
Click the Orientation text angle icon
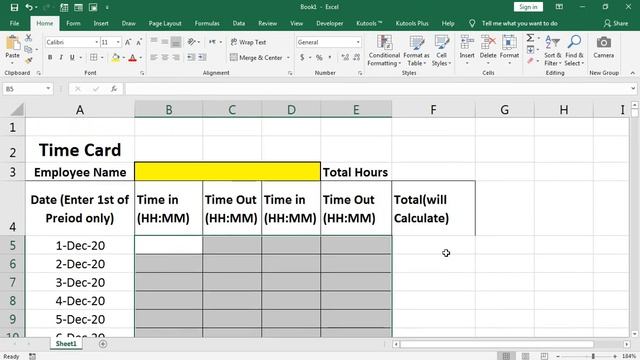191,42
